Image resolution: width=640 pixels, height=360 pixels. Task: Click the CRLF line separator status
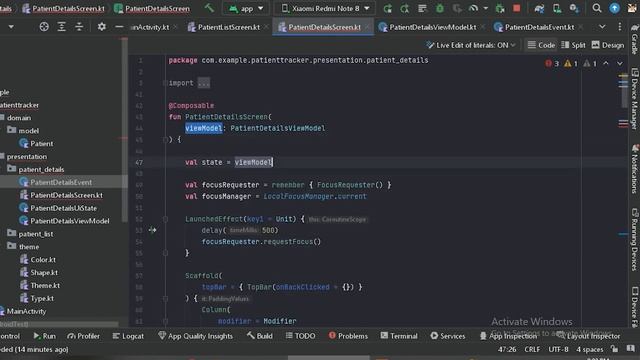[532, 349]
